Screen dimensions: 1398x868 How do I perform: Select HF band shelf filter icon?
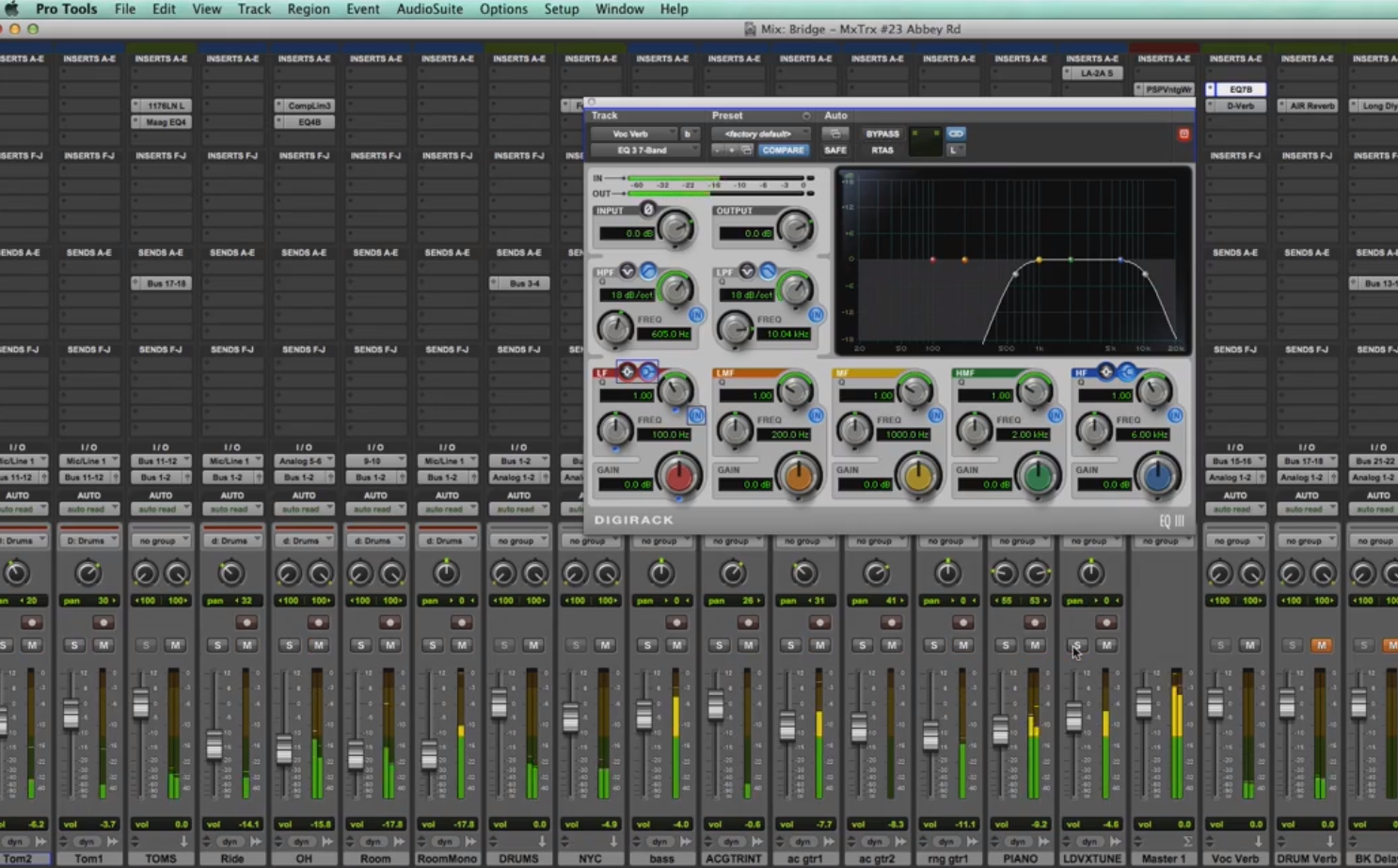[x=1127, y=371]
